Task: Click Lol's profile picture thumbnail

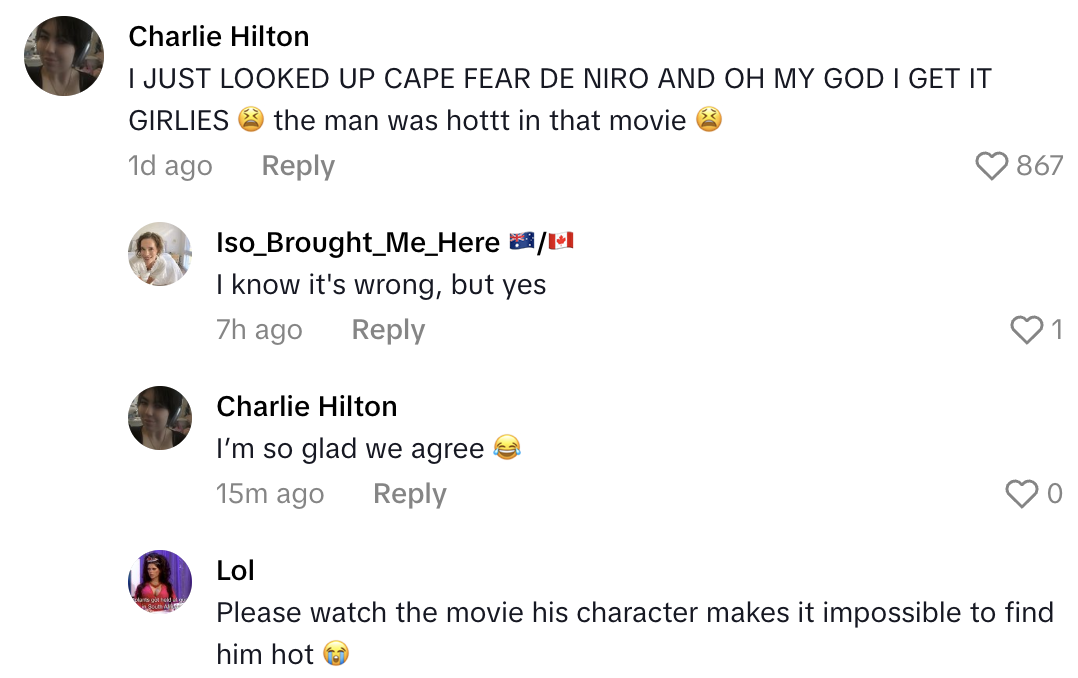Action: pyautogui.click(x=159, y=580)
